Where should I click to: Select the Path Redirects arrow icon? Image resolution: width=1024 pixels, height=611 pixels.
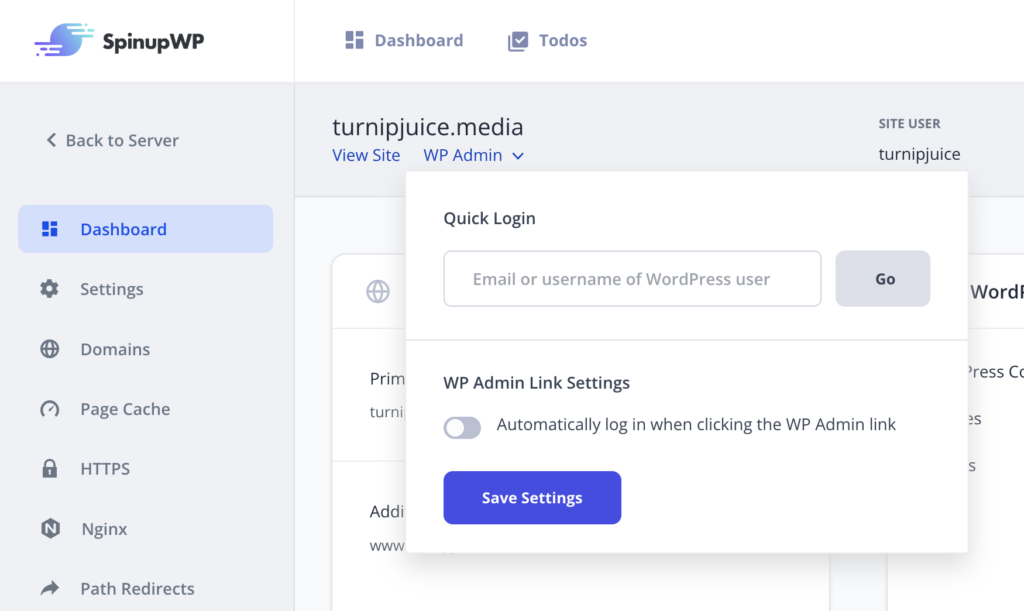[x=49, y=588]
